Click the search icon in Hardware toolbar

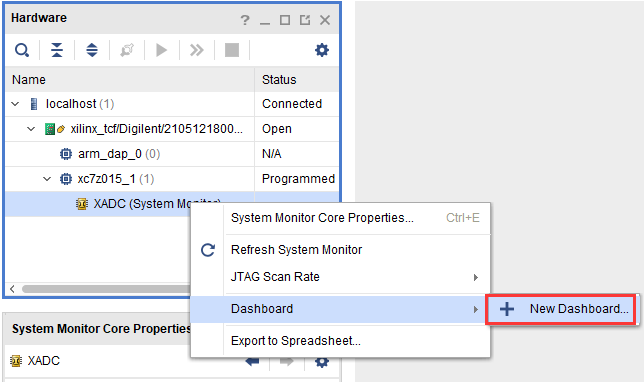(x=22, y=50)
